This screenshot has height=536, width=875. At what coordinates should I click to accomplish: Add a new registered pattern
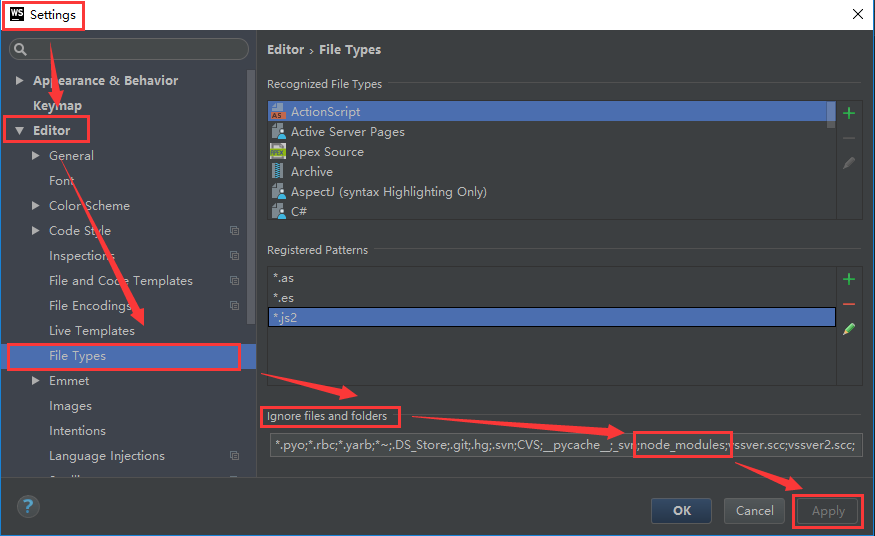point(849,279)
